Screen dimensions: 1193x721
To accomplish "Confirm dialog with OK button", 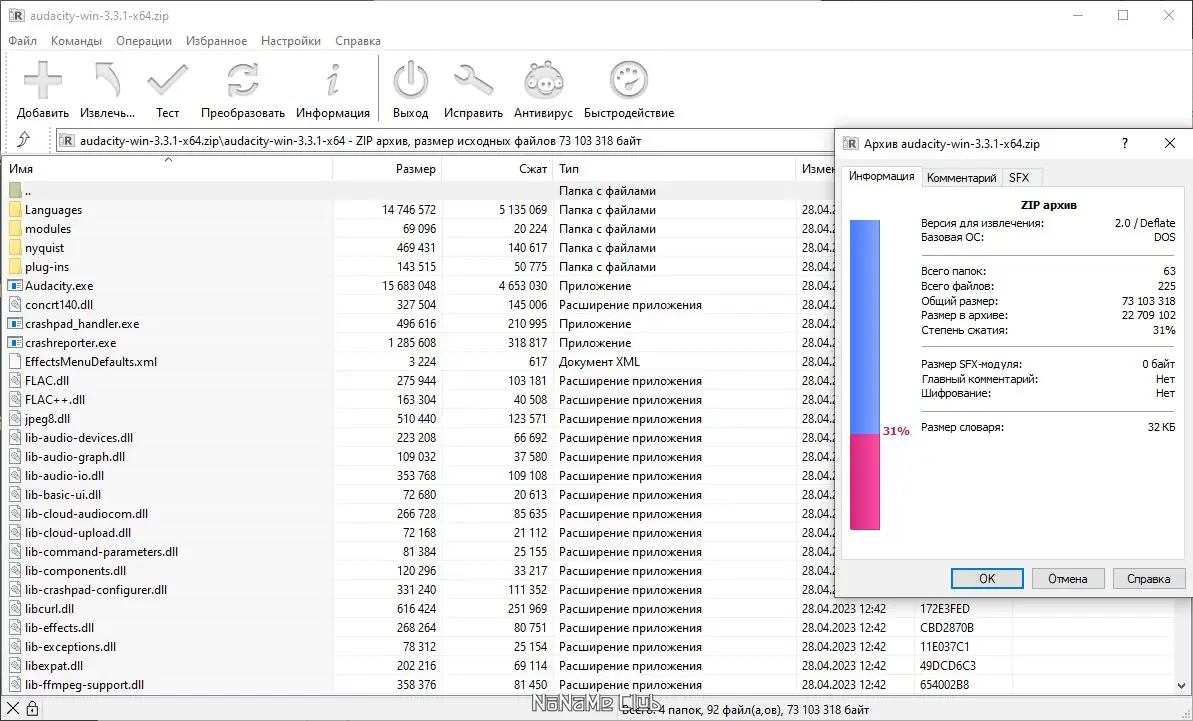I will coord(987,579).
